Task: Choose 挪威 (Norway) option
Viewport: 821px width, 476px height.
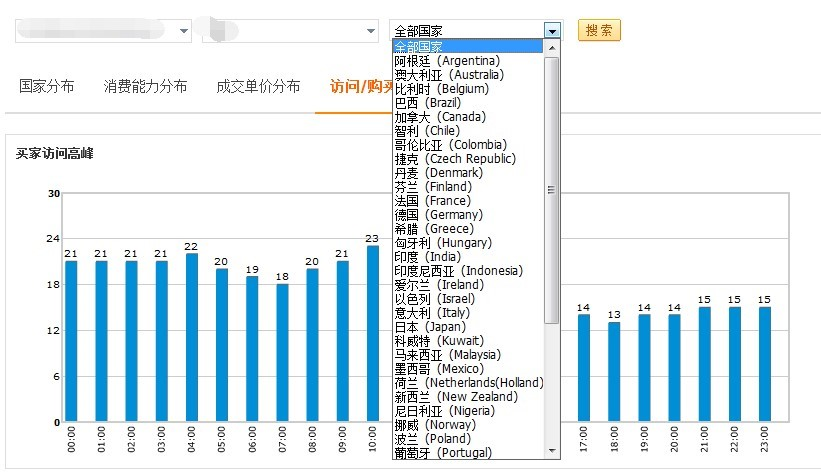Action: pos(468,425)
